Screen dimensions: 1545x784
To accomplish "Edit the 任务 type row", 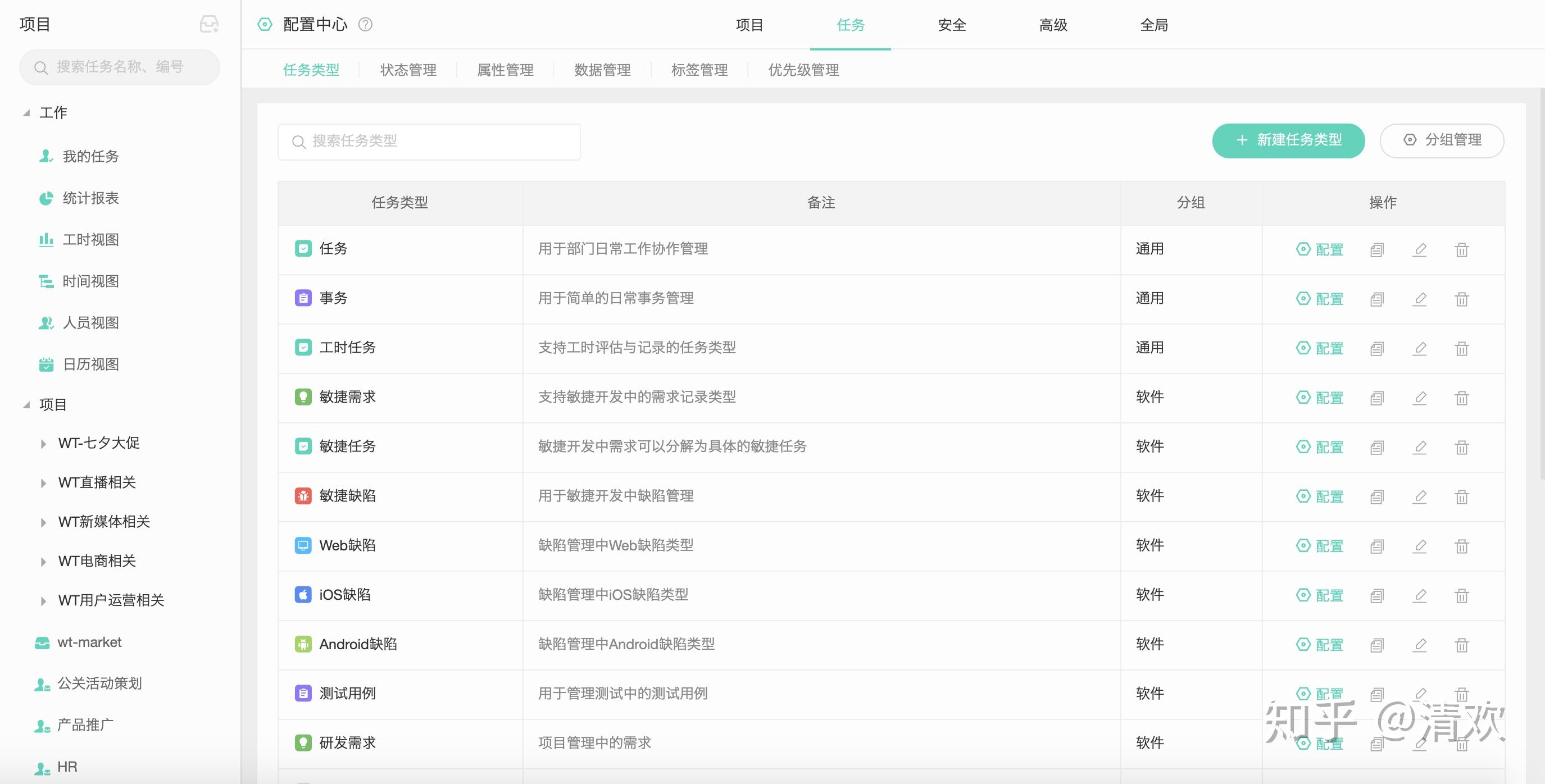I will coord(1419,249).
